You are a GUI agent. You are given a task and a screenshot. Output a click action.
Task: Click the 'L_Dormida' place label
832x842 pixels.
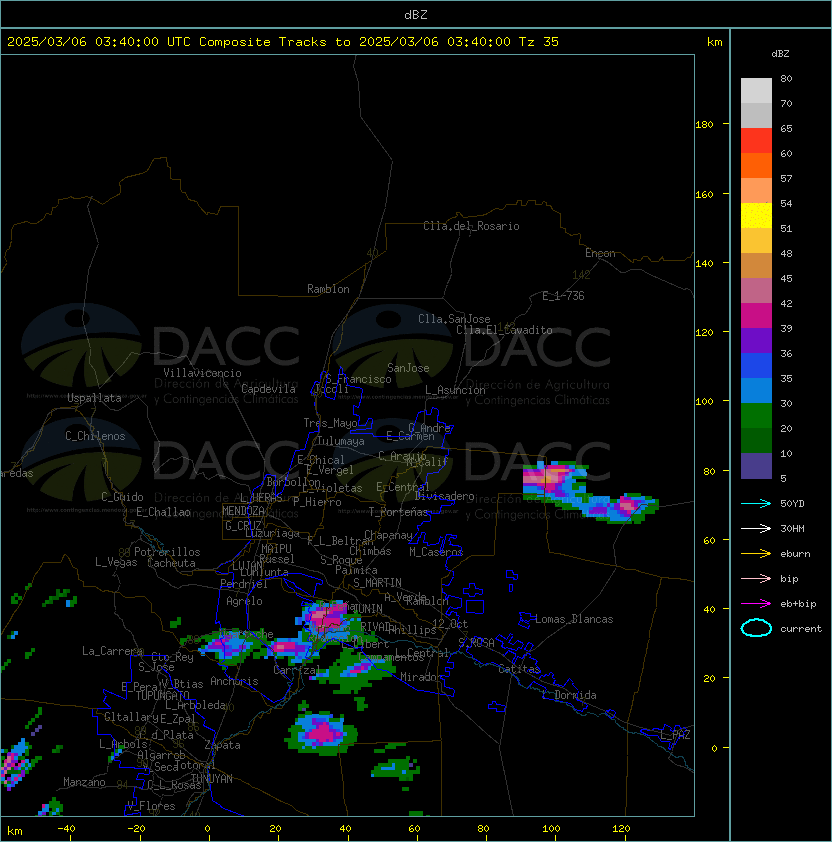(x=569, y=695)
